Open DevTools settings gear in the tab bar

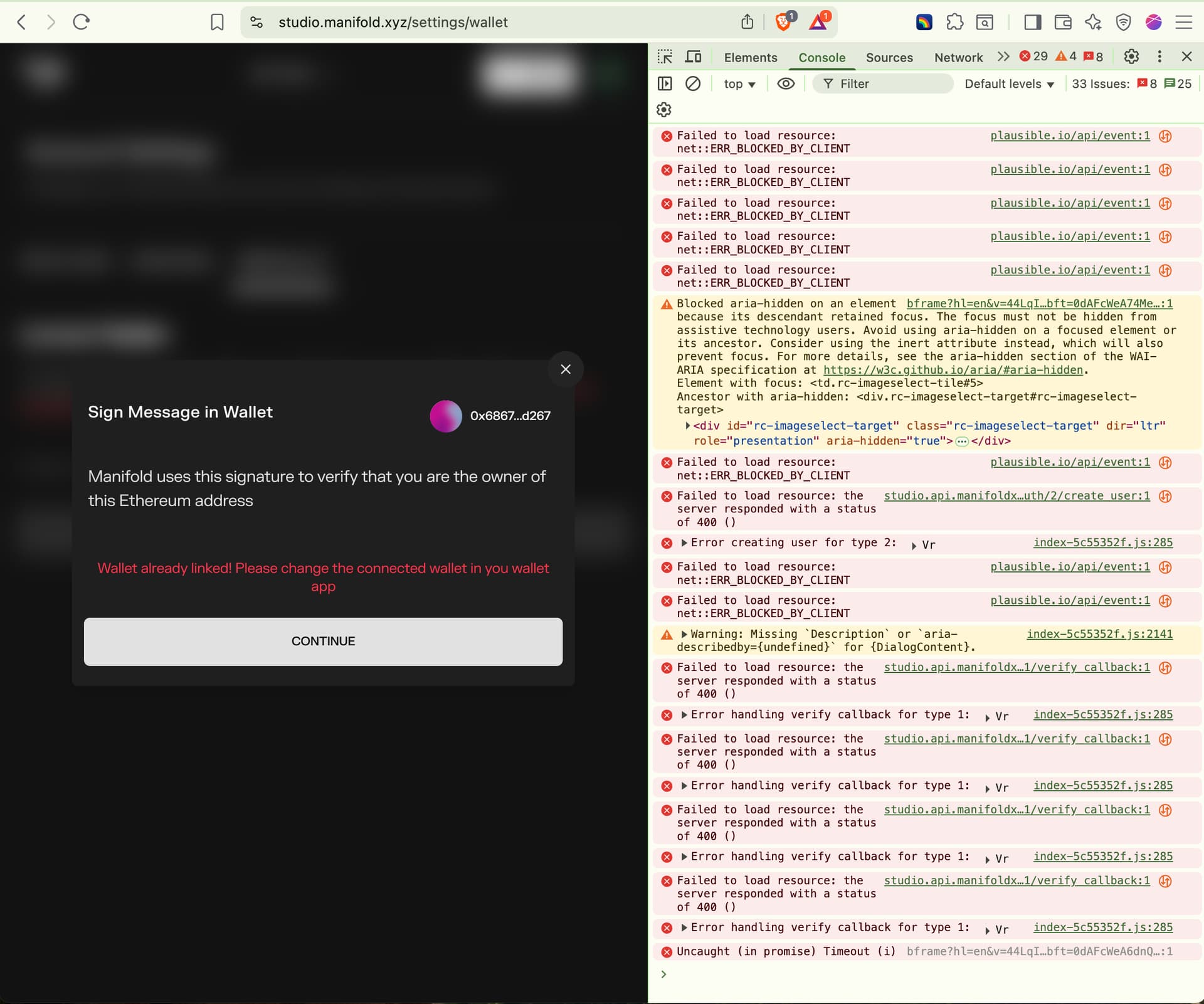tap(1131, 57)
